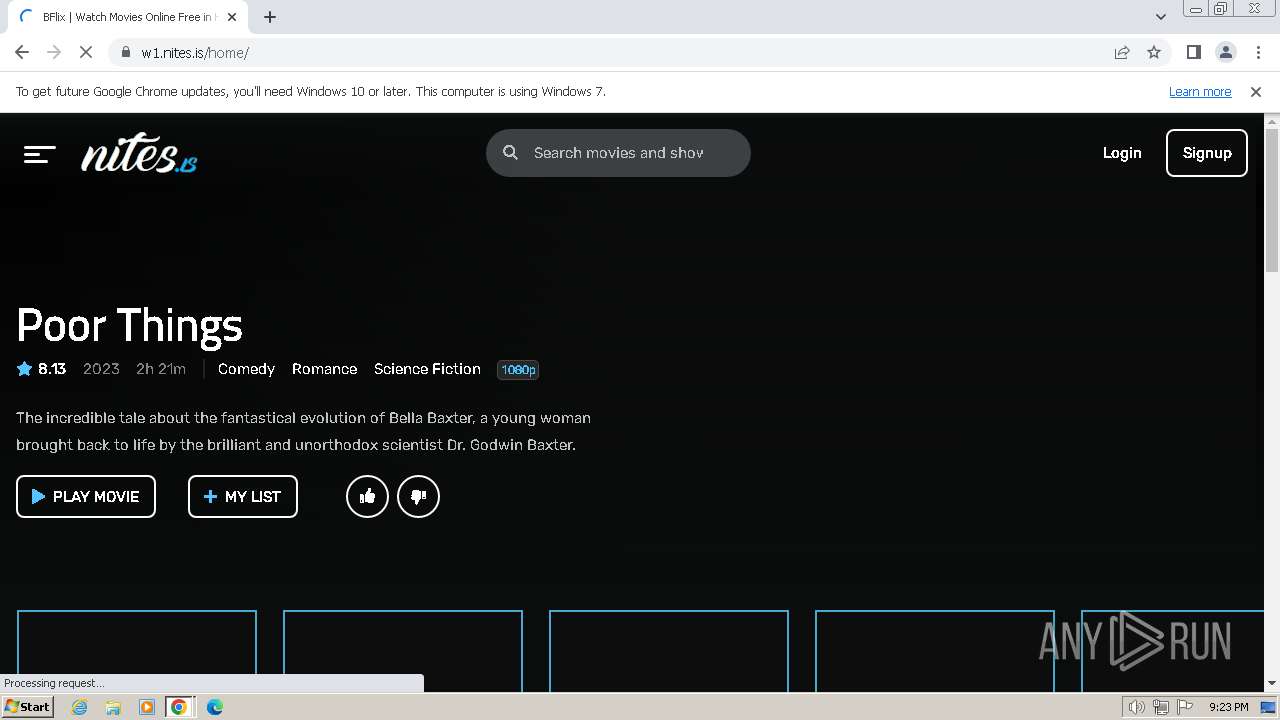Launch Microsoft Edge from taskbar
Screen dimensions: 1280x720
(214, 707)
